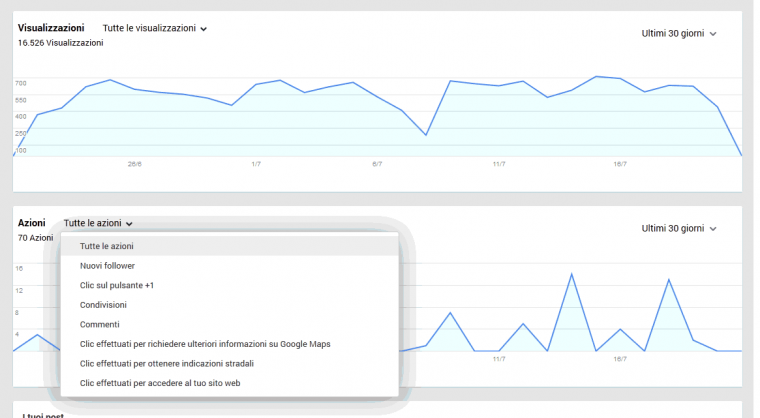Click the '12' axis label on actions chart
Viewport: 760px width, 418px height.
coord(19,290)
